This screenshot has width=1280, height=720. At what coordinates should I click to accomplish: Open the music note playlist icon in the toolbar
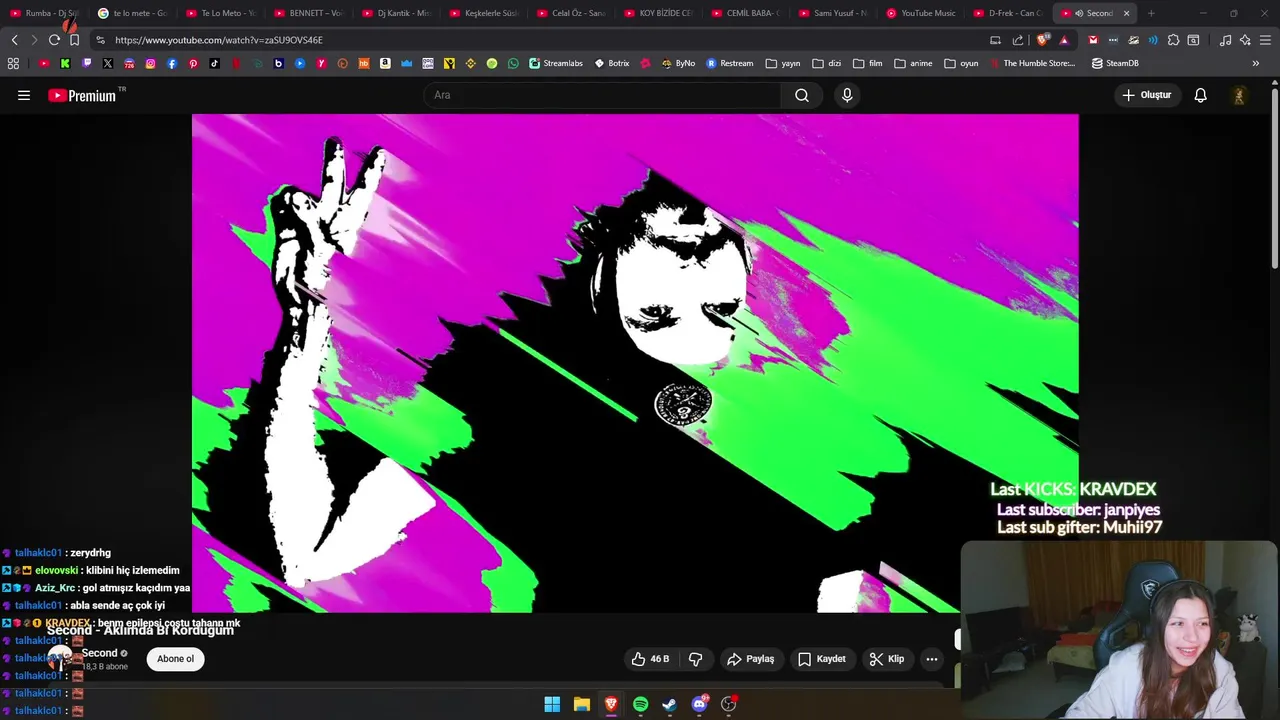pos(1225,40)
